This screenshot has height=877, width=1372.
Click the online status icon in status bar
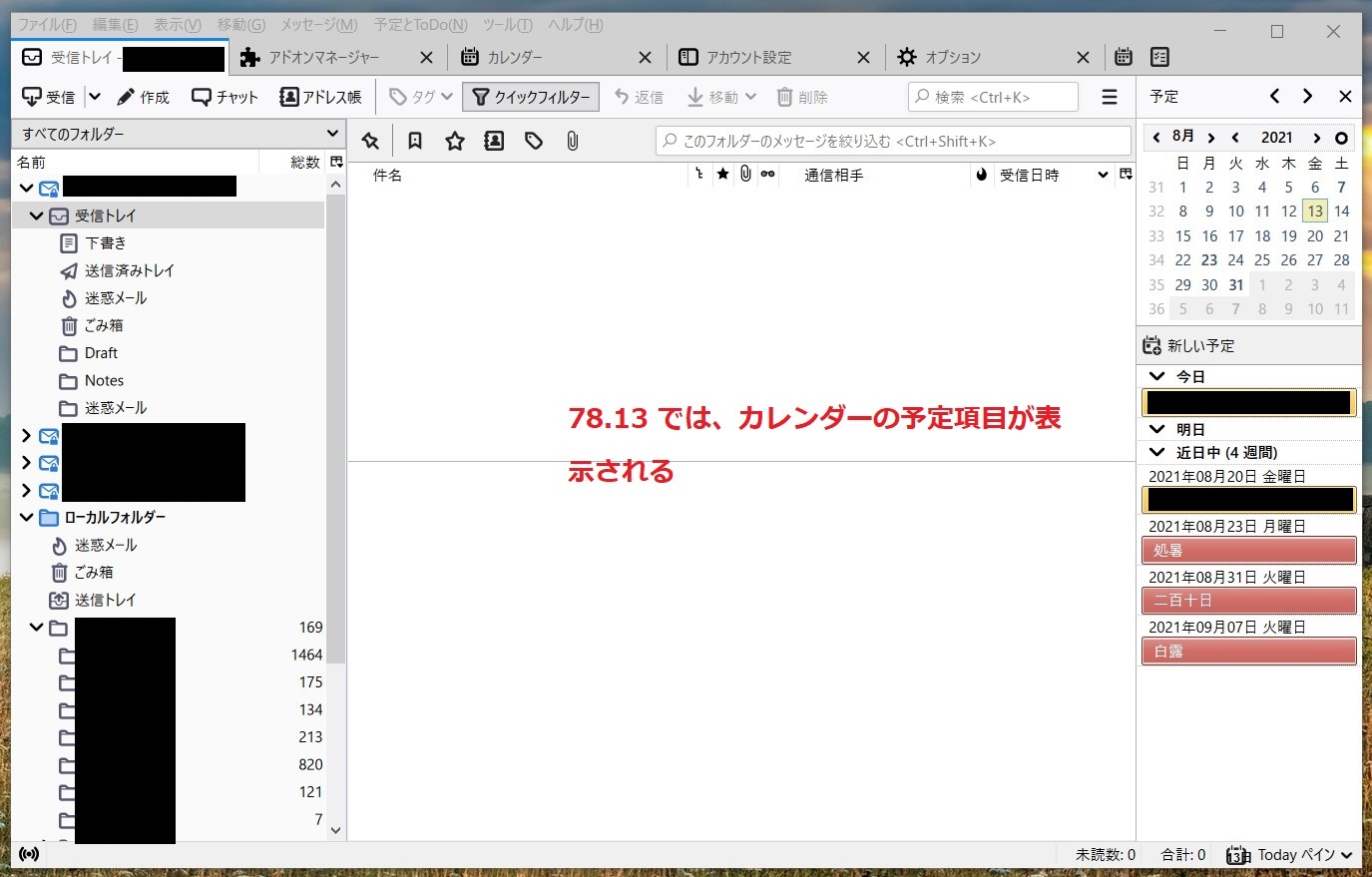tap(29, 854)
